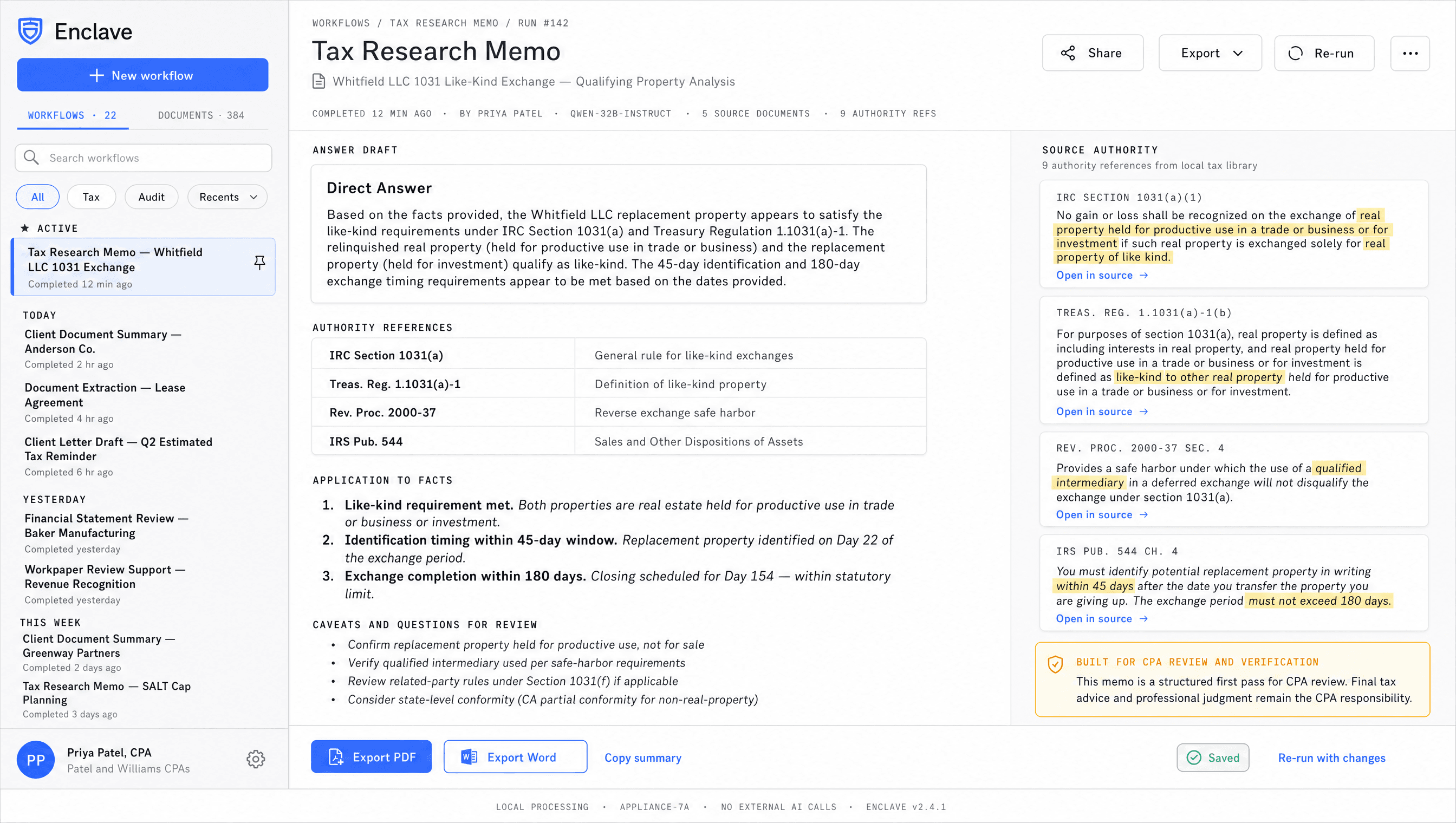The width and height of the screenshot is (1456, 823).
Task: Click 'NO EXTERNAL AI CALLS' status text
Action: [778, 807]
